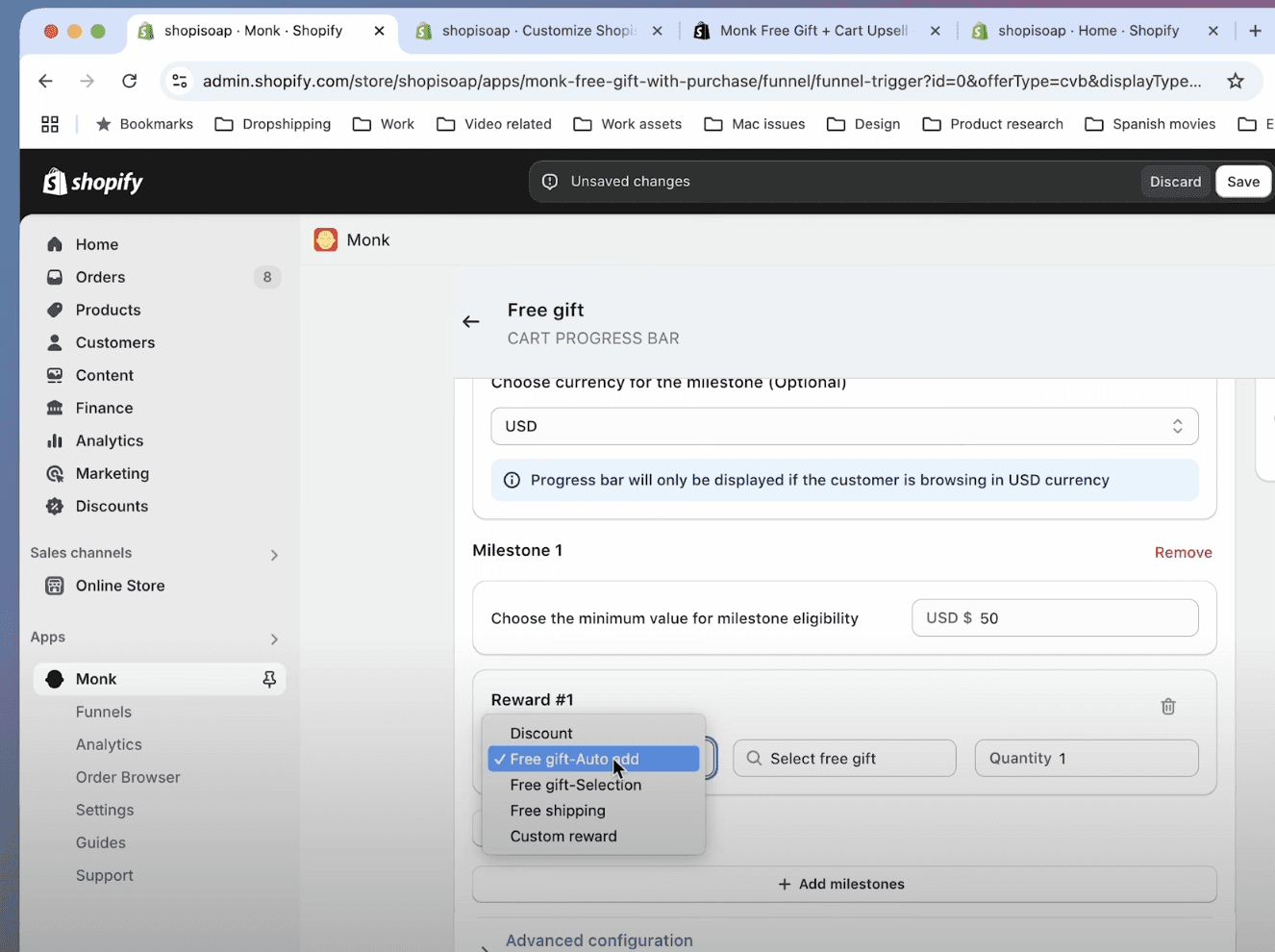The width and height of the screenshot is (1275, 952).
Task: Open the Video related bookmarks folder
Action: (x=494, y=124)
